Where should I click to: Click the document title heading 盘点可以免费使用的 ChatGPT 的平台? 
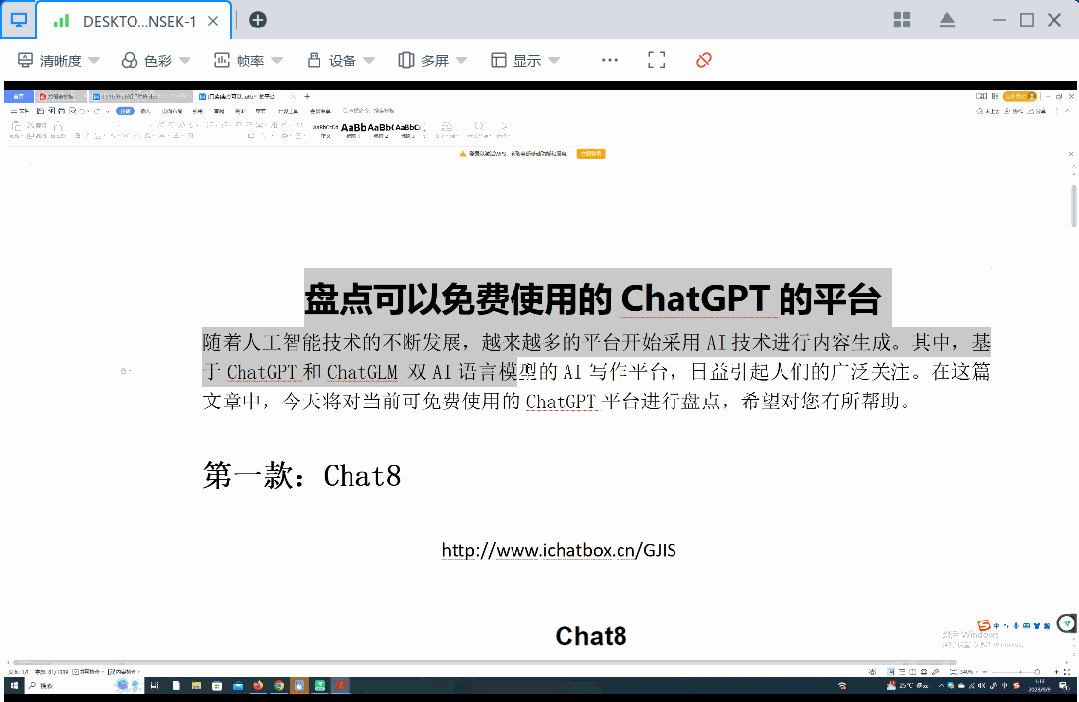click(x=592, y=299)
